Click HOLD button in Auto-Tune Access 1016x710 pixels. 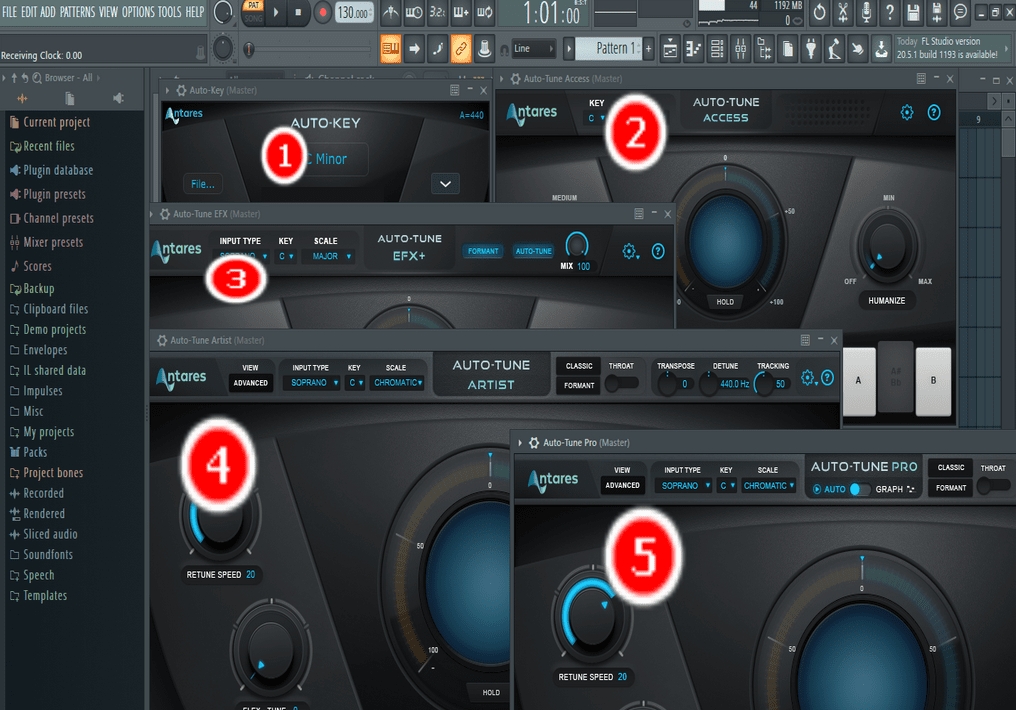click(725, 302)
